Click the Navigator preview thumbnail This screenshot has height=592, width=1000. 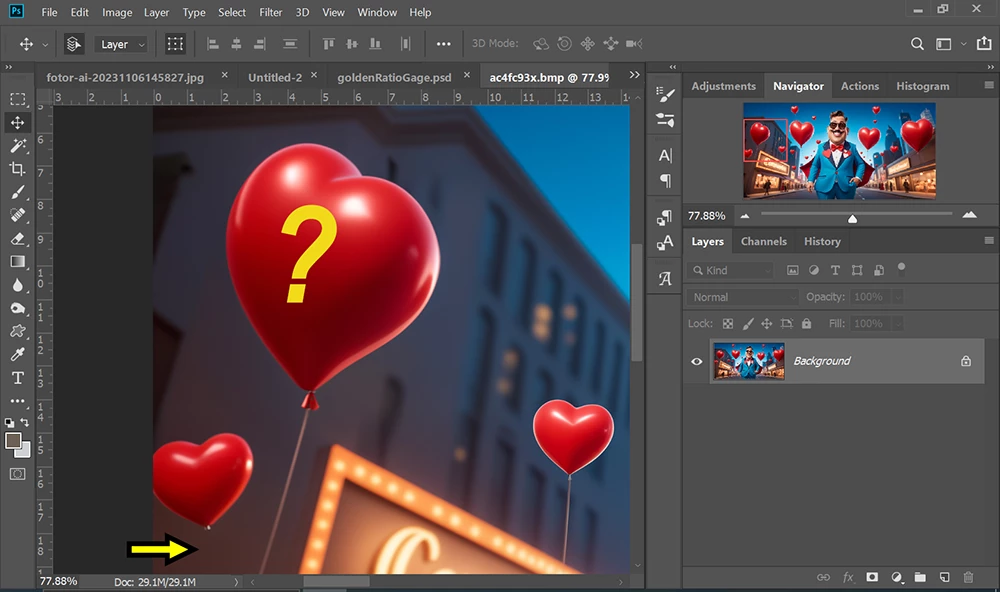pos(839,151)
